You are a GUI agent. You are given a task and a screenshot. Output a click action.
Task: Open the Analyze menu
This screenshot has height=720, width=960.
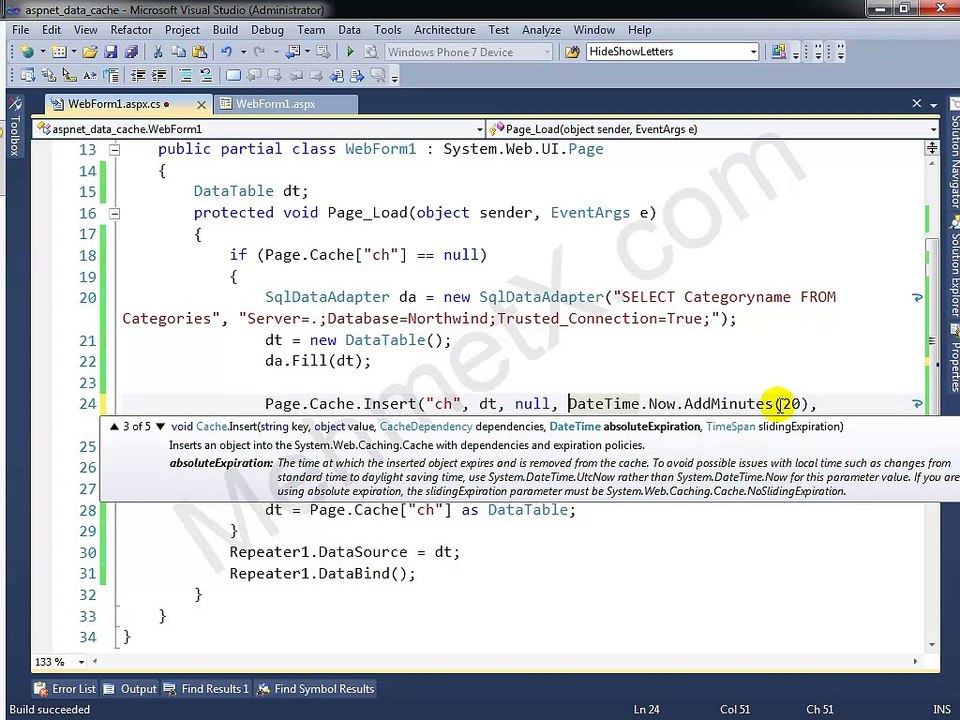click(541, 29)
